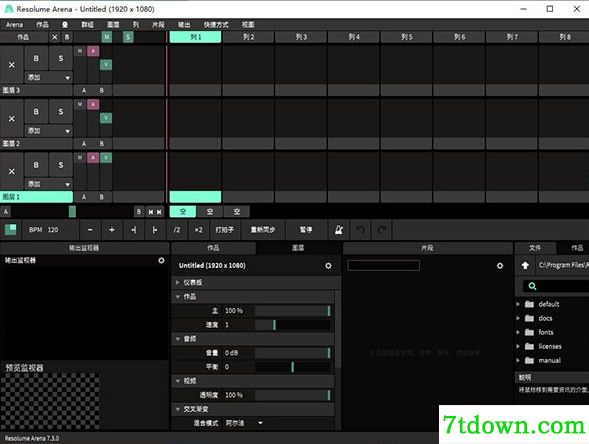Open clip panel settings gear
The height and width of the screenshot is (444, 589).
(x=500, y=266)
